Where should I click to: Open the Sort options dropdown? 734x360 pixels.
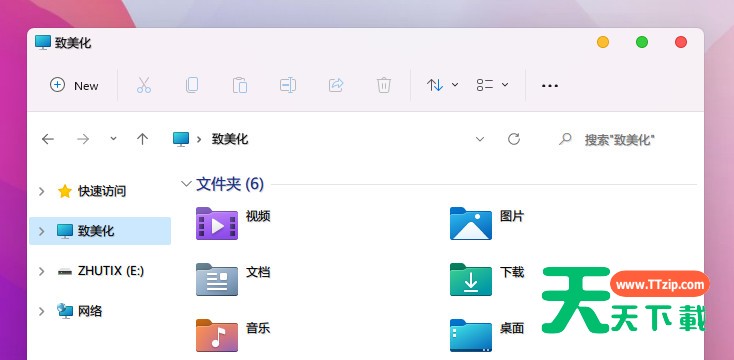point(442,85)
